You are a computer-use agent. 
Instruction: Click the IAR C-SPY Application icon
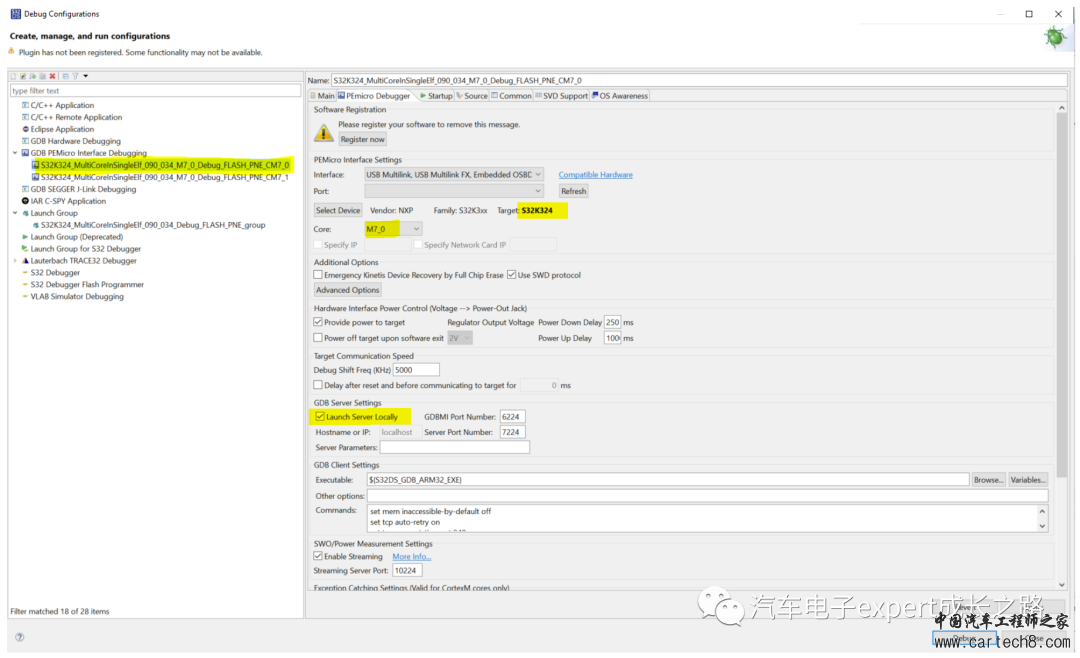(x=25, y=201)
